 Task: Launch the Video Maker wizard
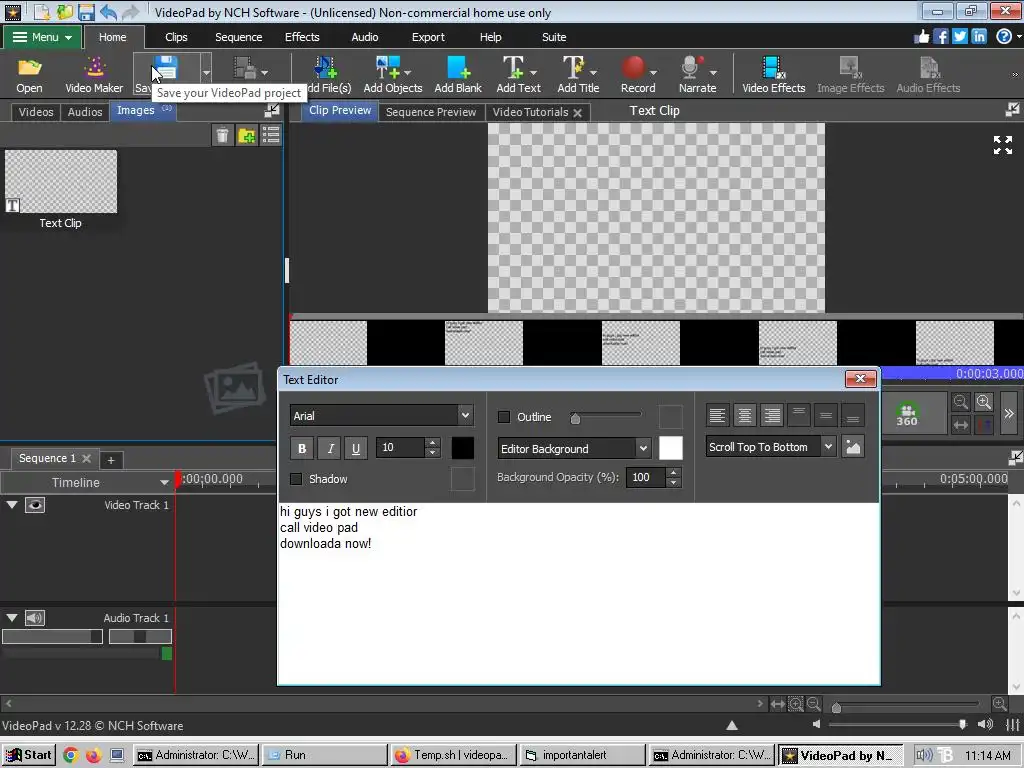click(x=94, y=74)
